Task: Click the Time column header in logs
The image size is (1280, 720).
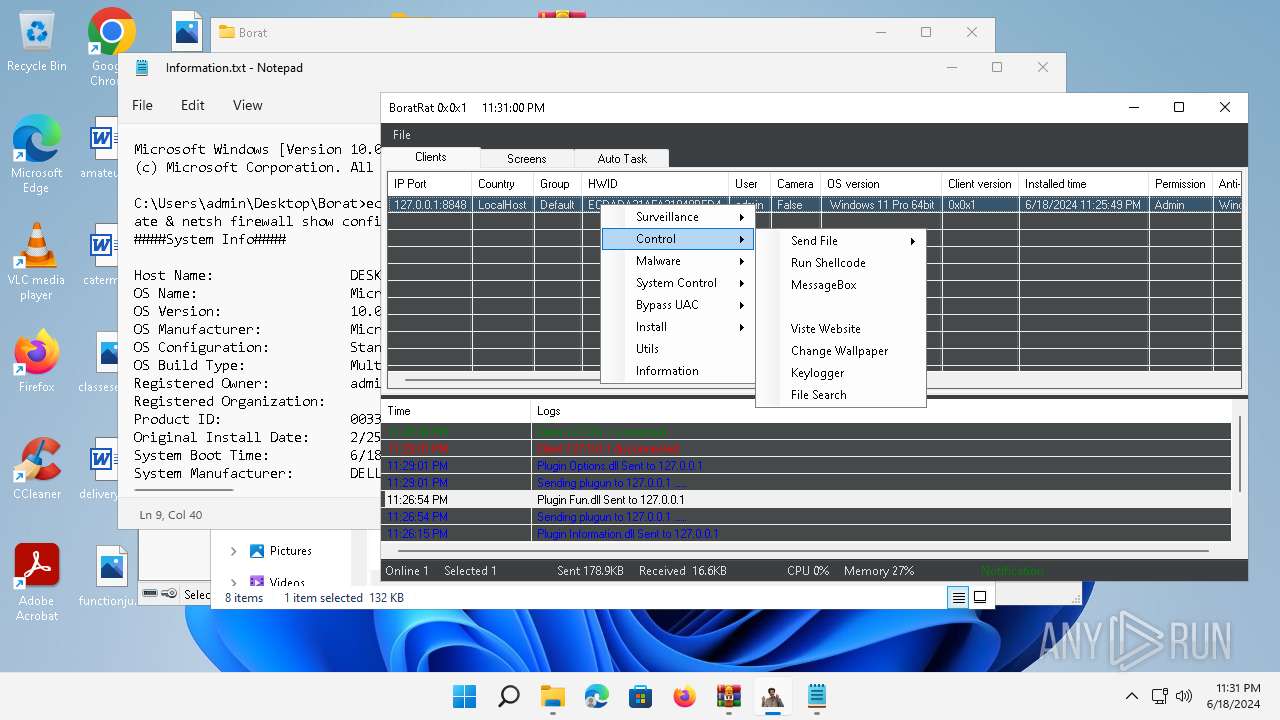Action: (x=457, y=411)
